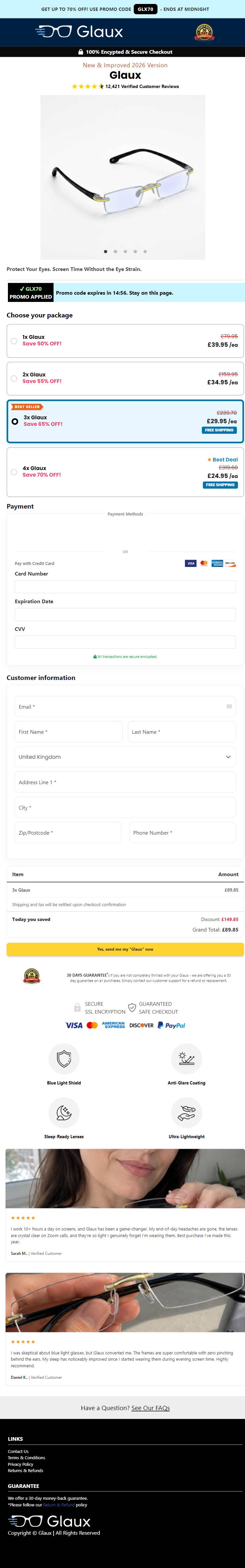
Task: Click the Mastercard icon in Payment
Action: 204,564
